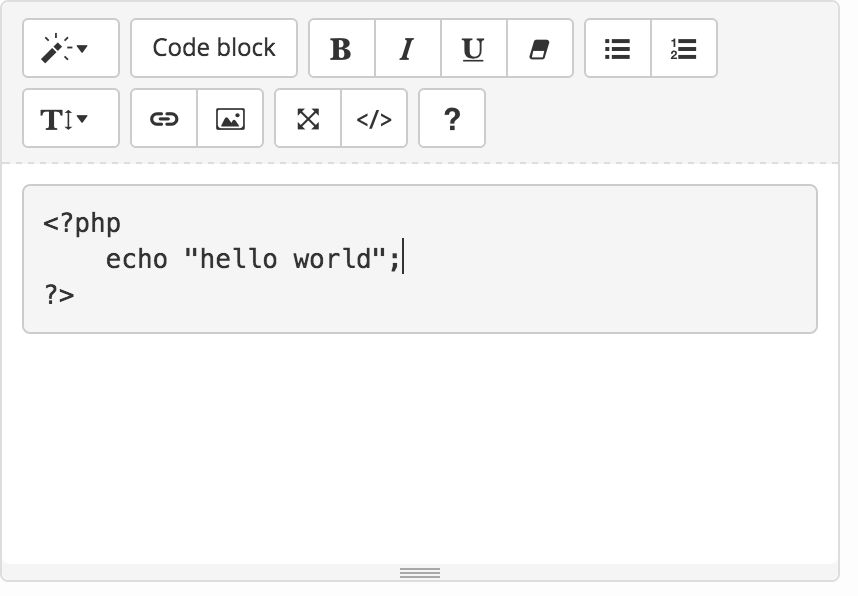858x596 pixels.
Task: Open the HTML code view
Action: 374,118
